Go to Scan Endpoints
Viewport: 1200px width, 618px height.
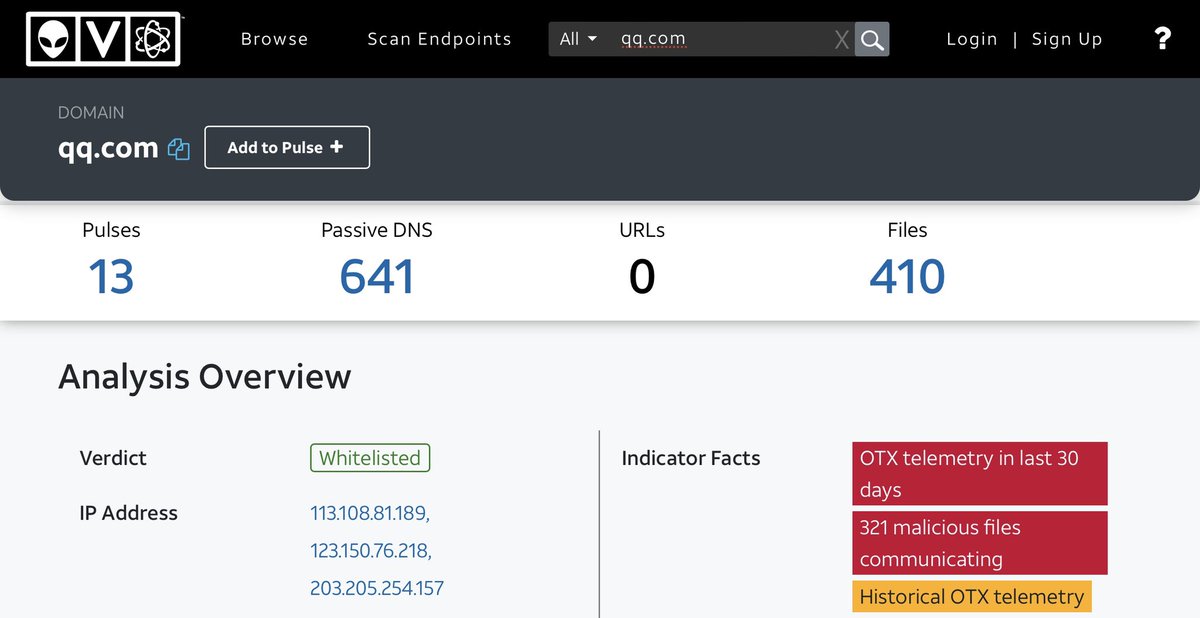[439, 39]
